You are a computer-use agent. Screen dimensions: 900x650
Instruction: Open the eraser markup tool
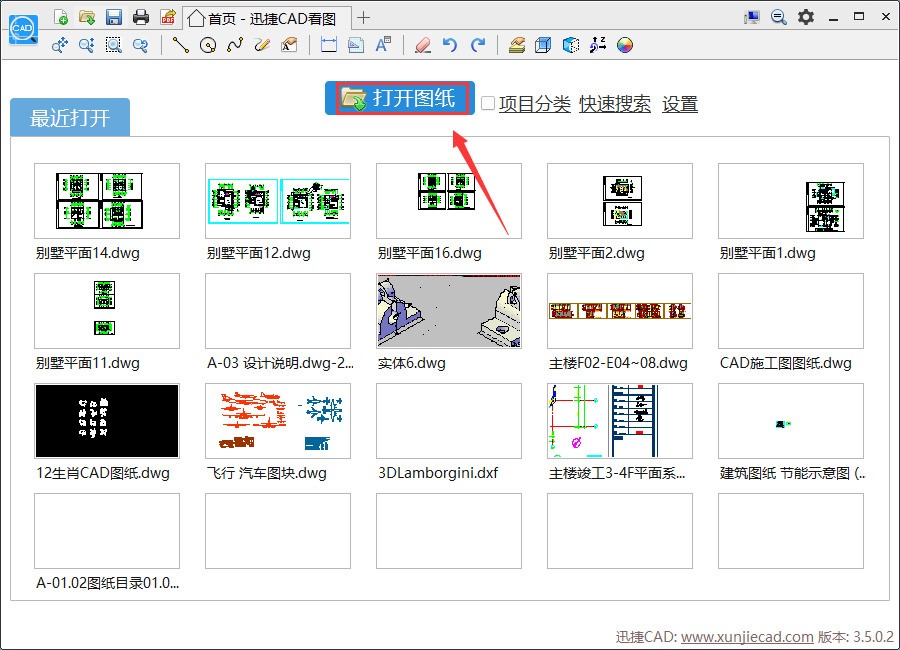tap(422, 44)
